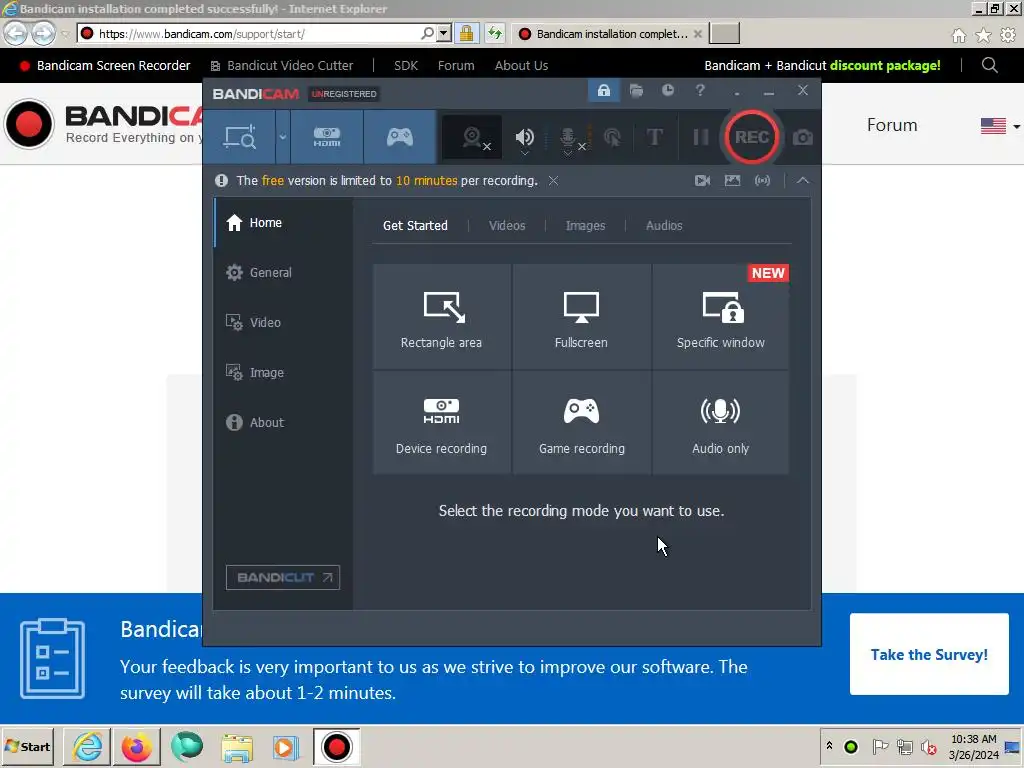Open the Start menu

(28, 746)
